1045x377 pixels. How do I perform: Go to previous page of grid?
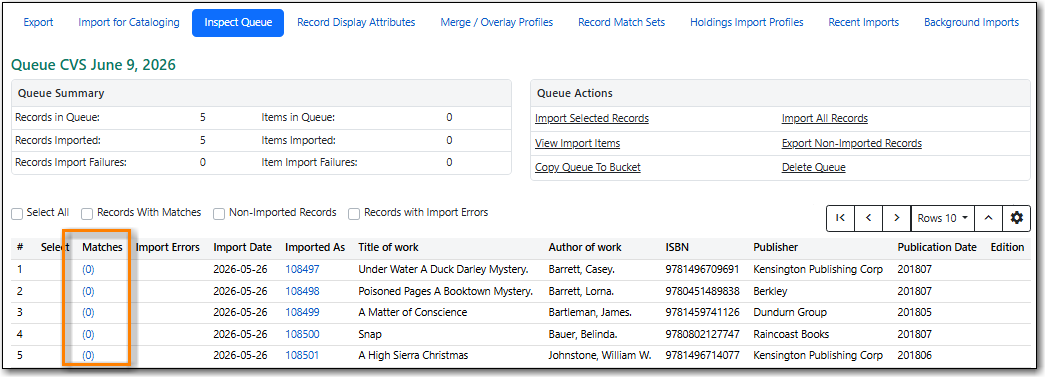coord(868,218)
